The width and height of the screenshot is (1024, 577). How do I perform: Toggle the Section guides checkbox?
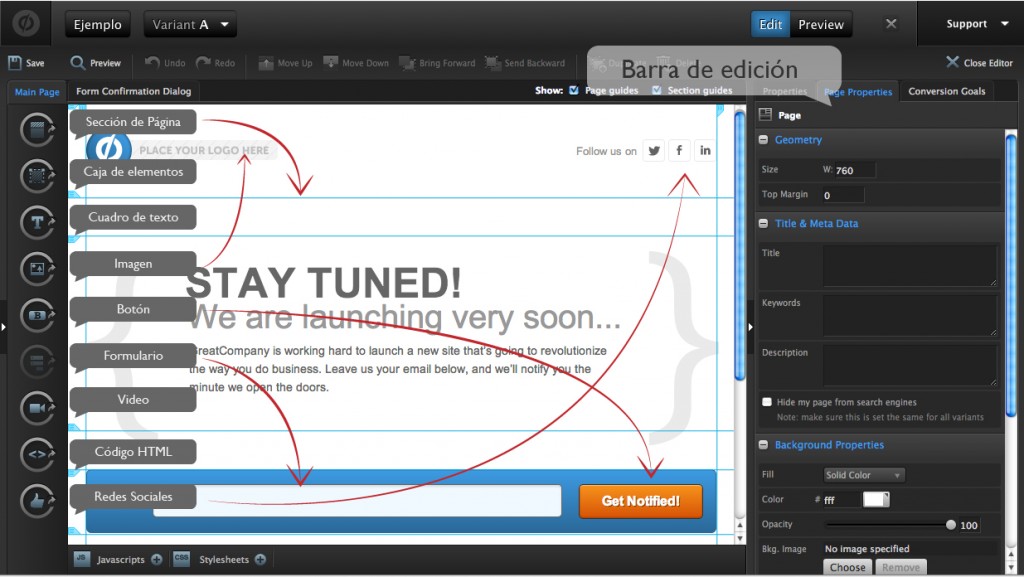pyautogui.click(x=656, y=90)
